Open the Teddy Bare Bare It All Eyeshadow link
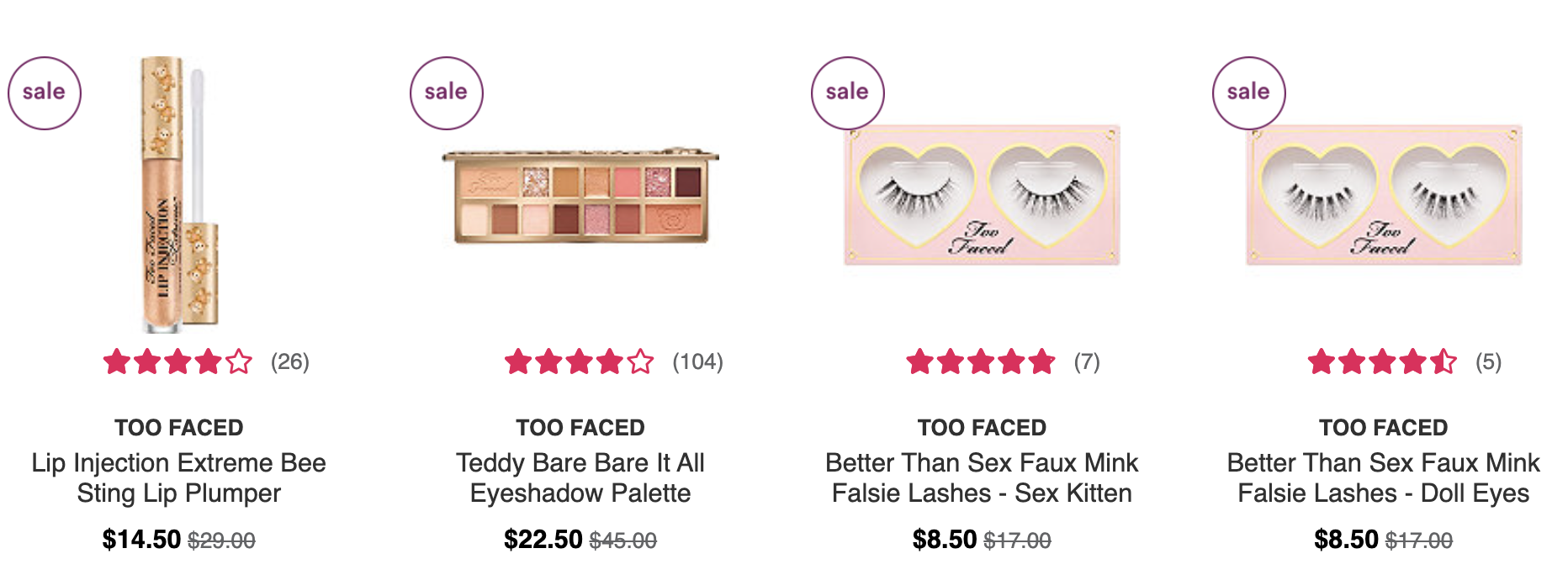1568x580 pixels. (580, 477)
